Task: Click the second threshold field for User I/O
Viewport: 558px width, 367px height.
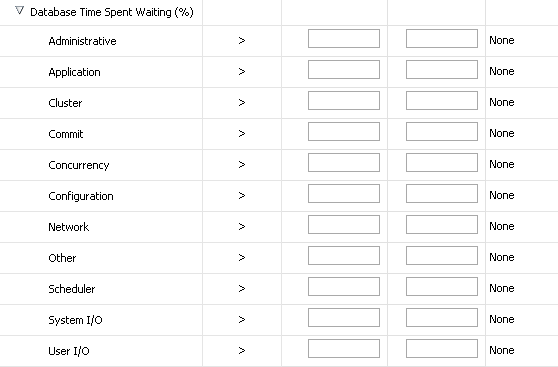Action: [x=442, y=348]
